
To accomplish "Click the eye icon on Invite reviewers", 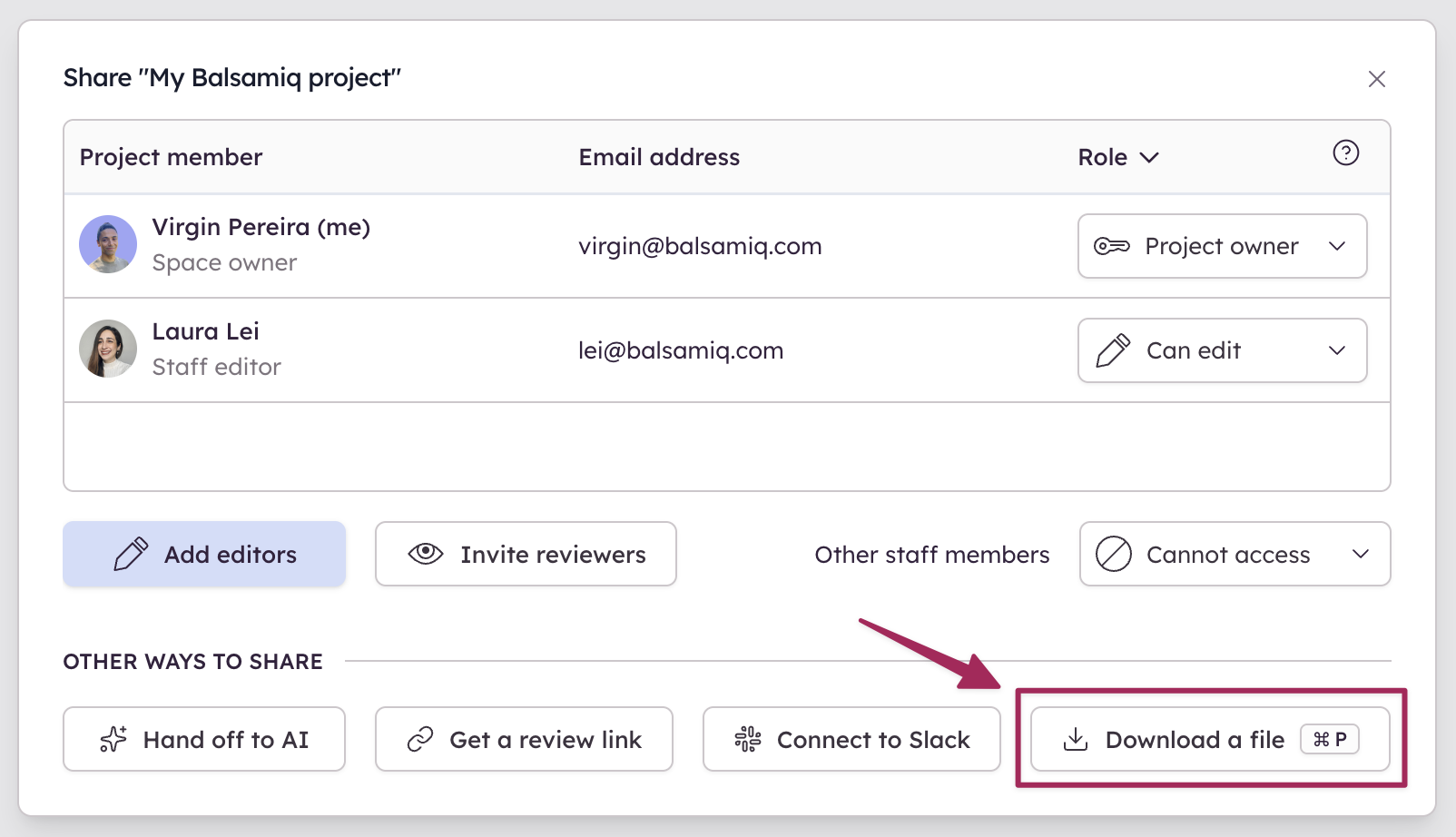I will [426, 554].
